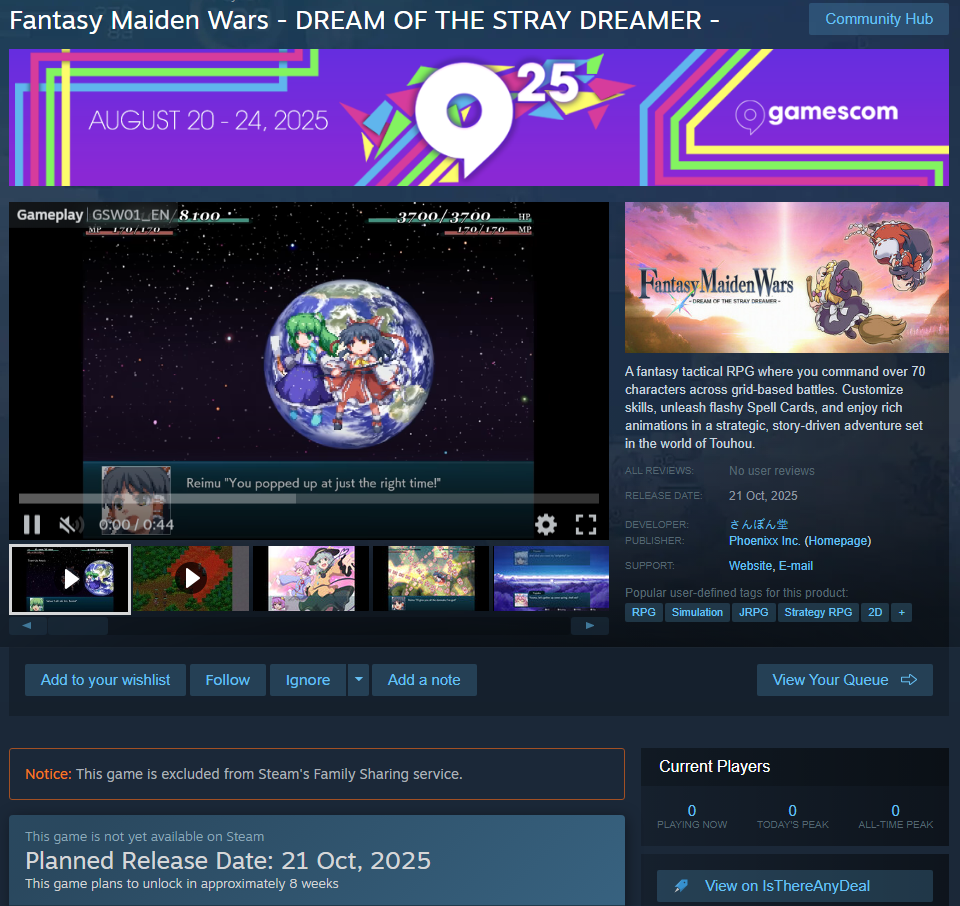Screen dimensions: 960x906
Task: Click the 'Current Players' heading
Action: click(714, 766)
